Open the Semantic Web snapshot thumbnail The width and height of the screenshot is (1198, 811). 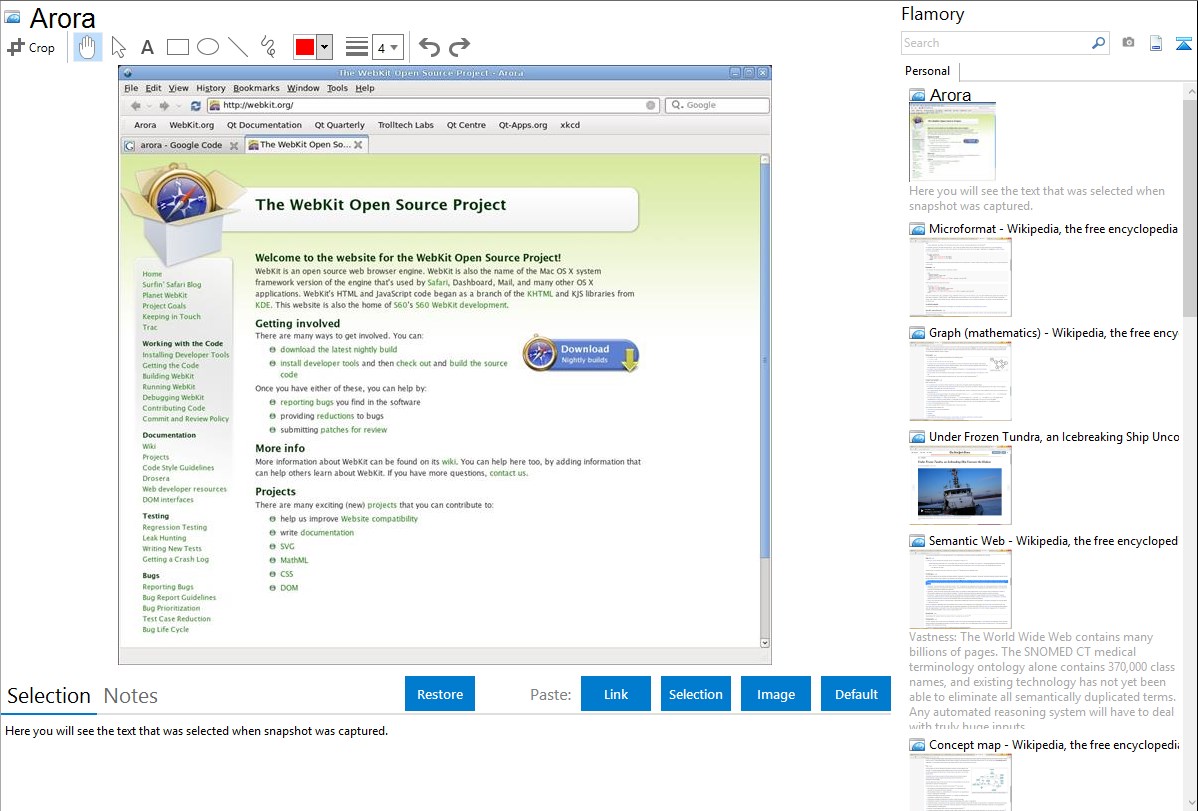point(960,589)
